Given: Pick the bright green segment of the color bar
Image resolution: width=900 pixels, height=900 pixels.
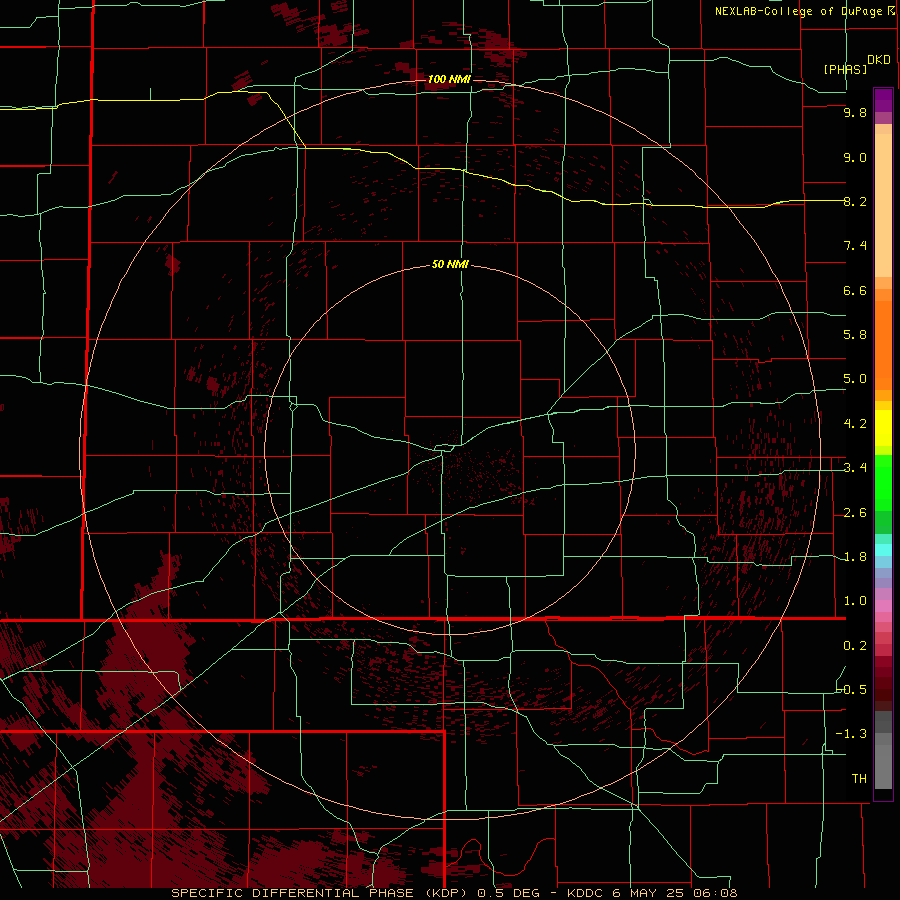Looking at the screenshot, I should (x=883, y=485).
